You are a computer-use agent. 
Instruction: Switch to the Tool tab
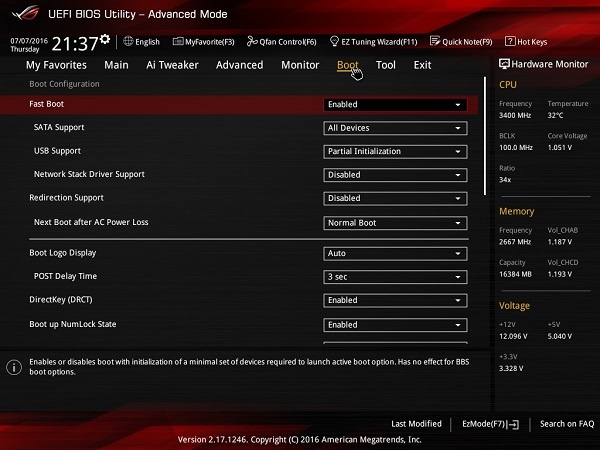click(386, 65)
